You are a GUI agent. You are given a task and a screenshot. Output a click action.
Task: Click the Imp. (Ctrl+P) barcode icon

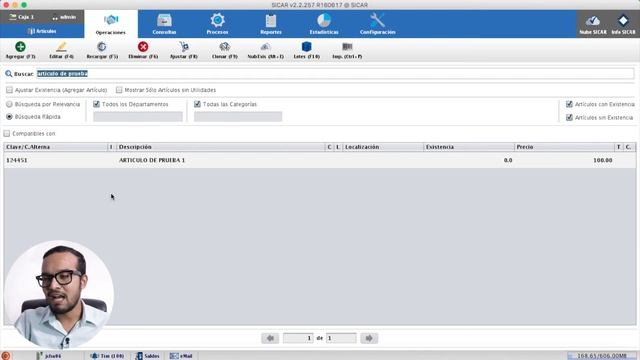pos(347,47)
